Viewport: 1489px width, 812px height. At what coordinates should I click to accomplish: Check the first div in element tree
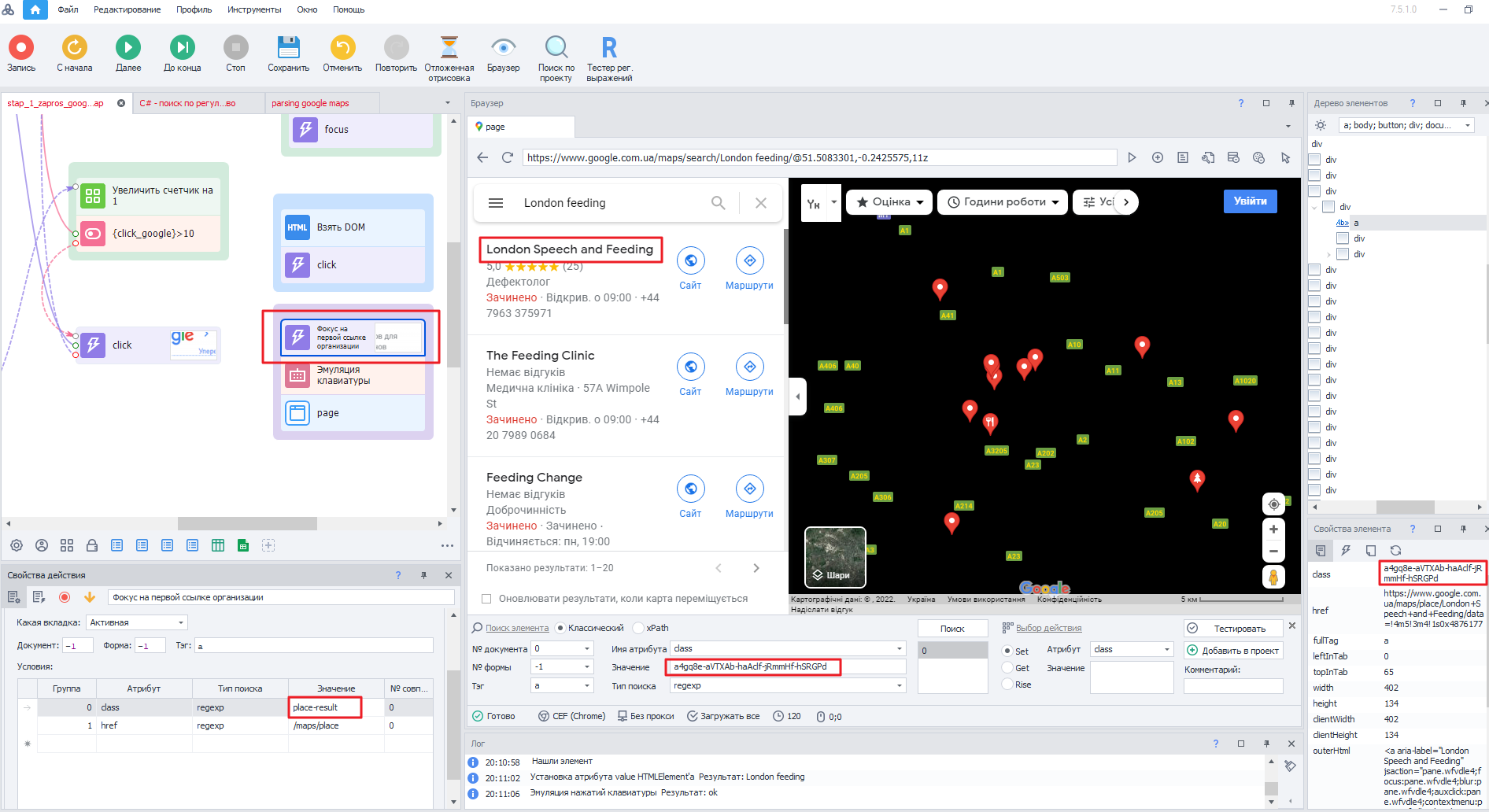click(1315, 160)
